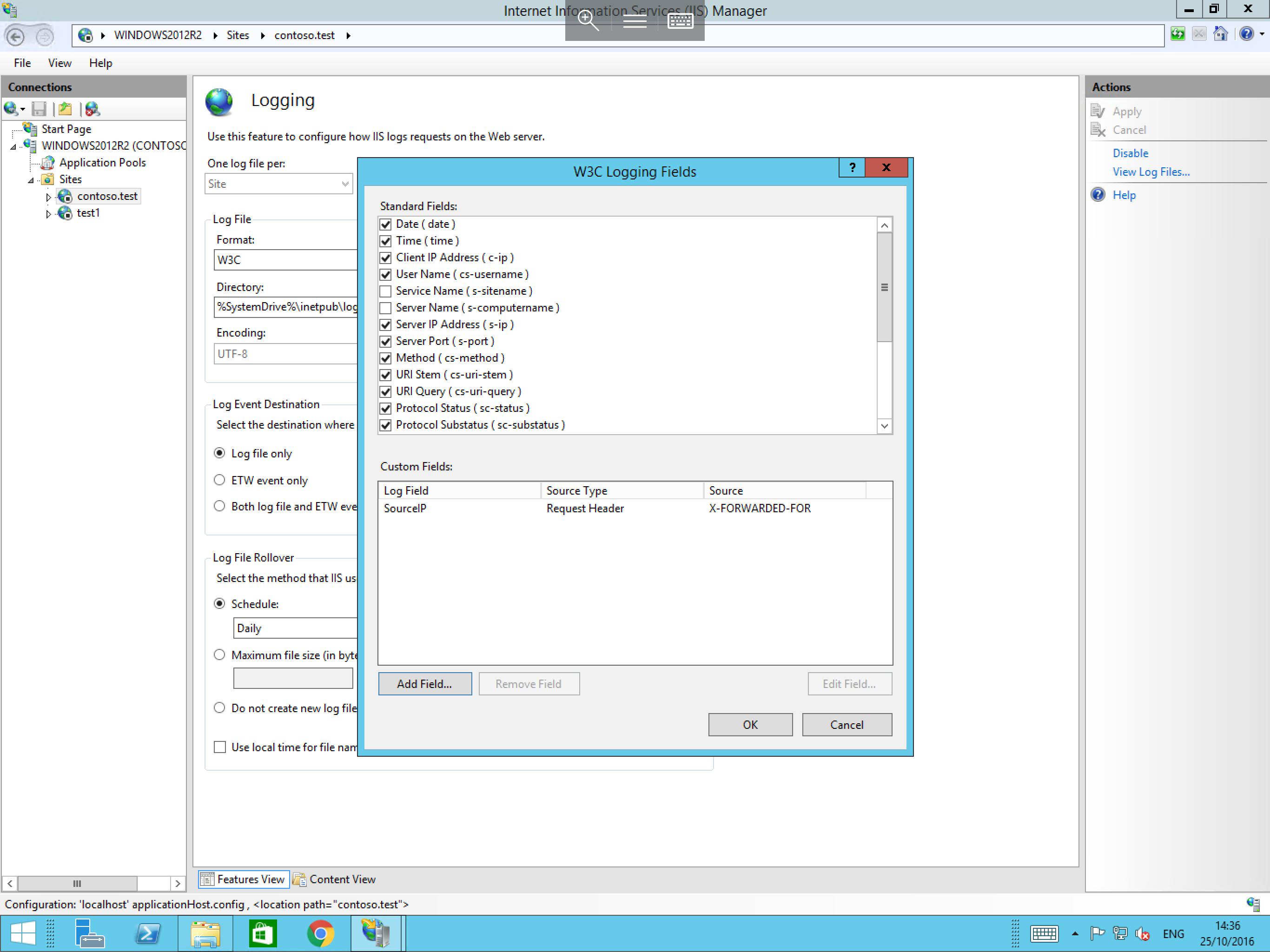
Task: Open the Windows Start button
Action: [x=23, y=933]
